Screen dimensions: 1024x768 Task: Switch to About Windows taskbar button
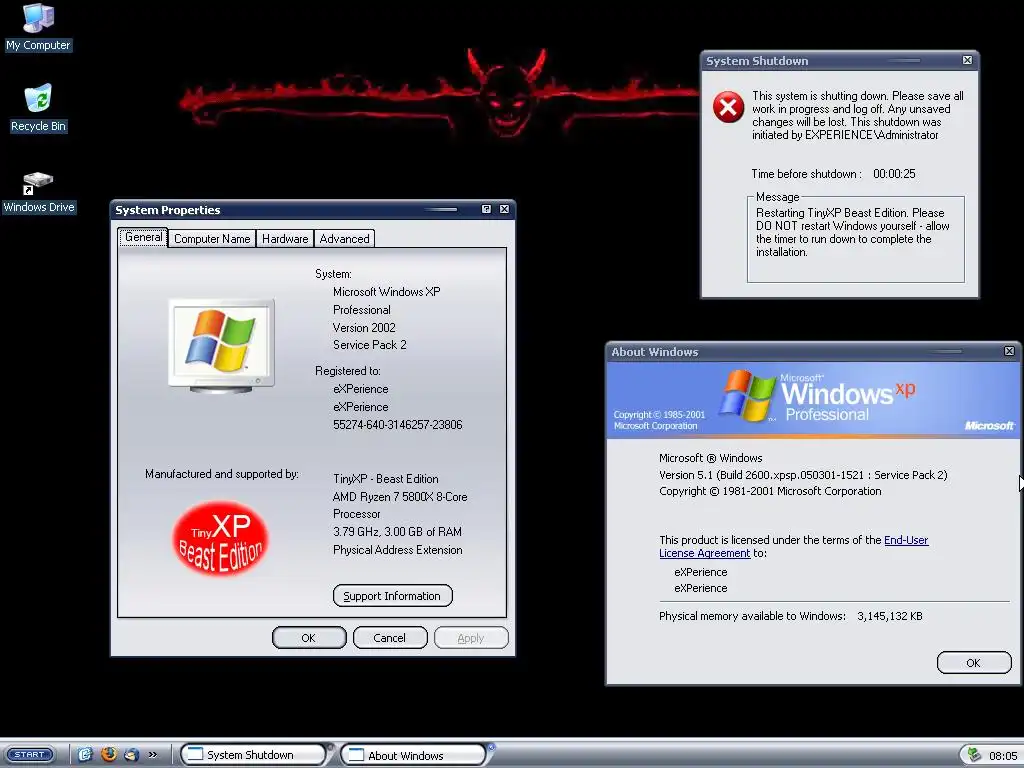pos(413,754)
